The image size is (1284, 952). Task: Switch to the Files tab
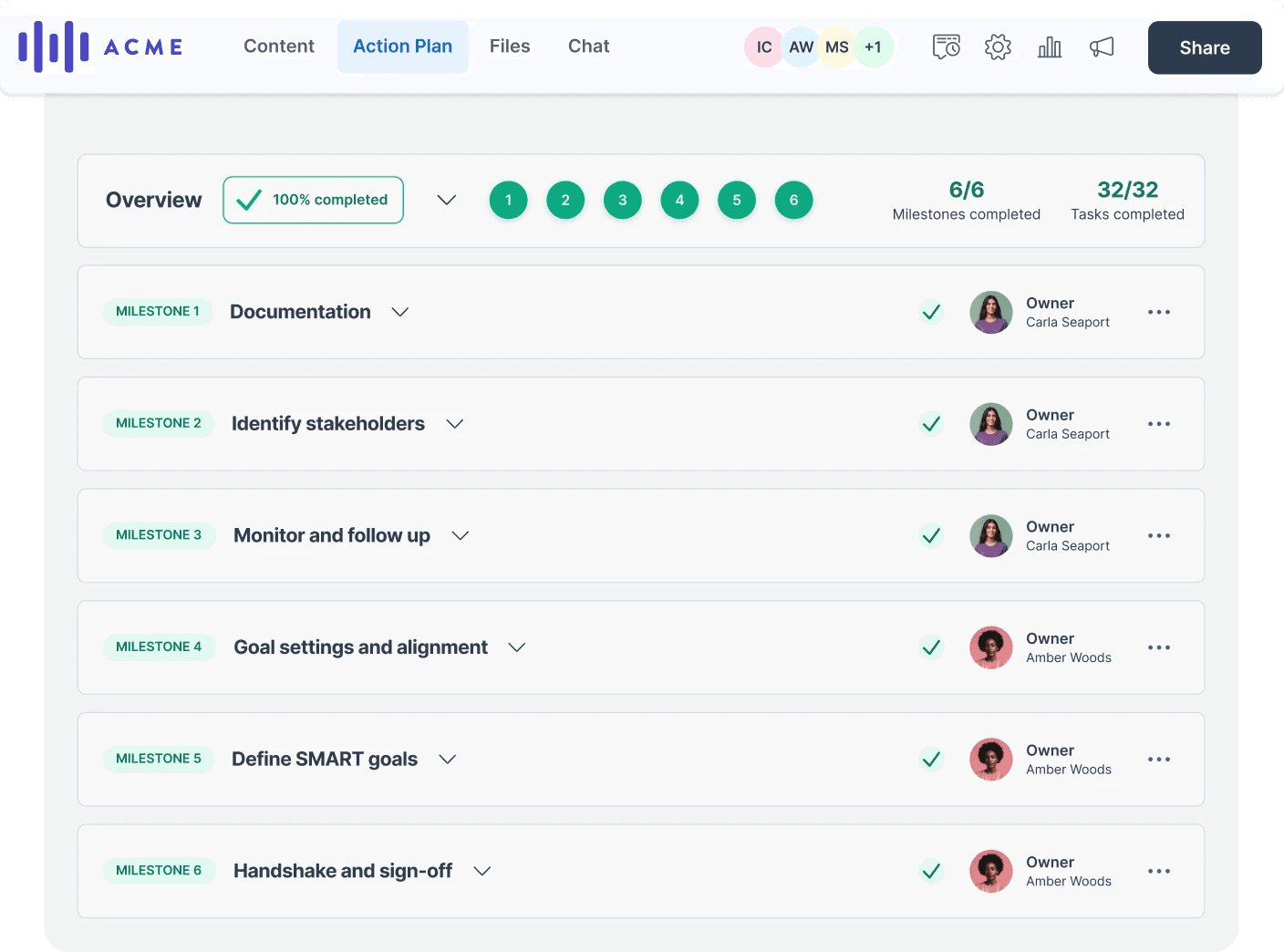[x=509, y=47]
